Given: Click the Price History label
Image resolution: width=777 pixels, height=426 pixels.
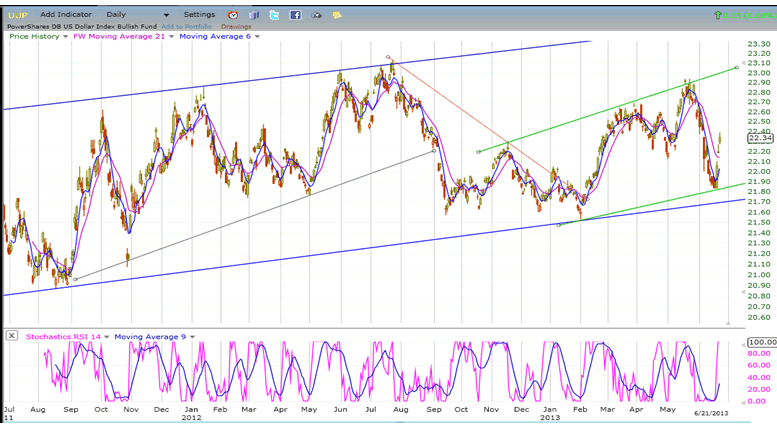Looking at the screenshot, I should tap(34, 36).
